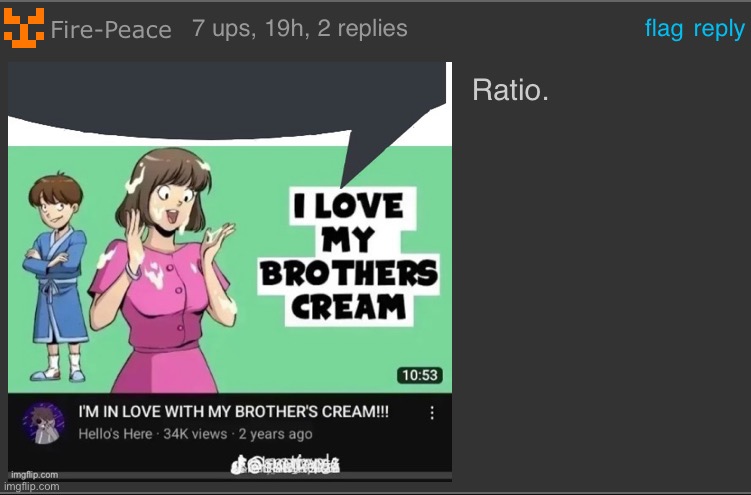
Task: Flag this comment
Action: click(x=663, y=29)
